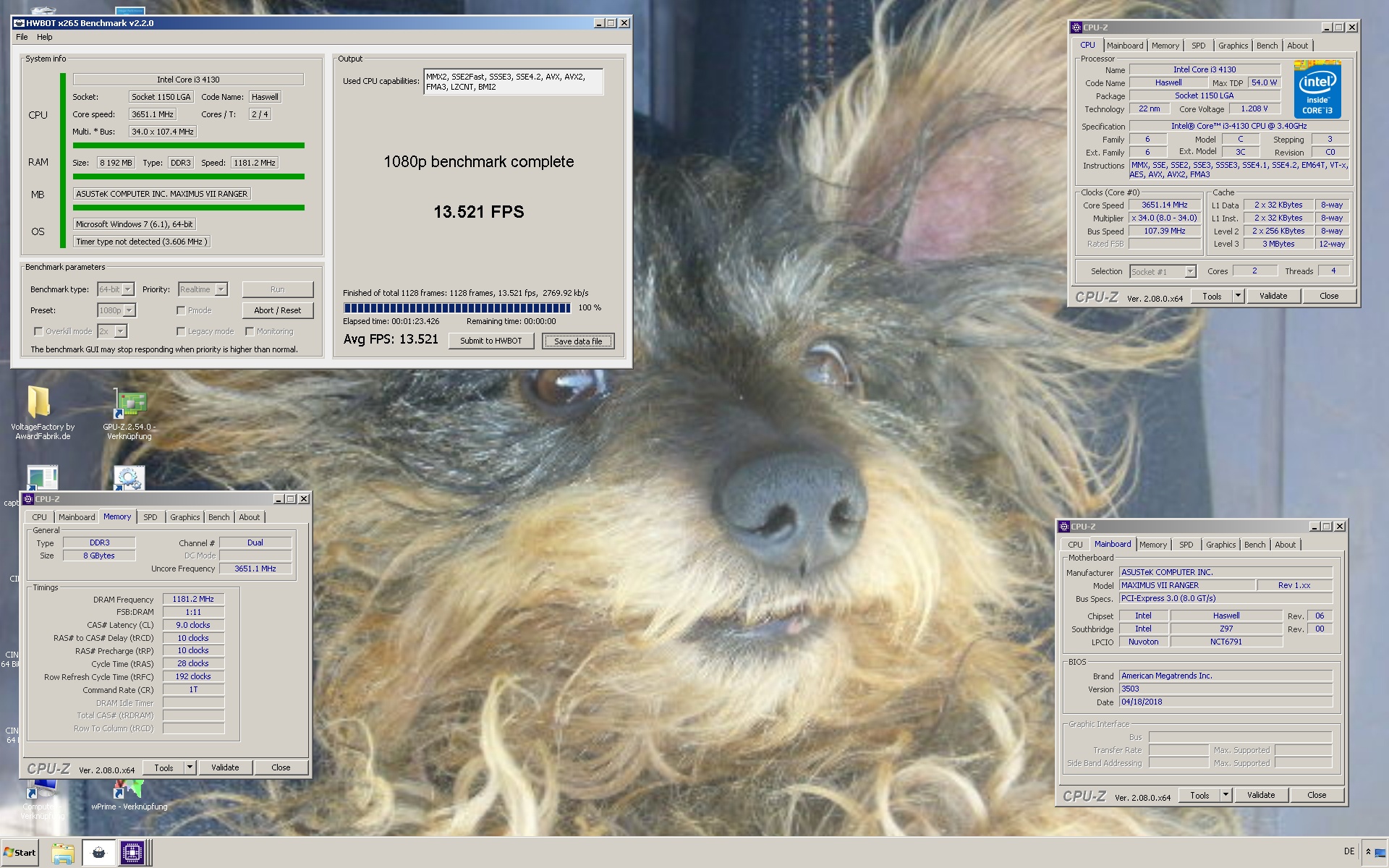This screenshot has height=868, width=1389.
Task: Click the Multiplier x 34.0 (8.0 - 34.0) value
Action: pyautogui.click(x=1165, y=218)
